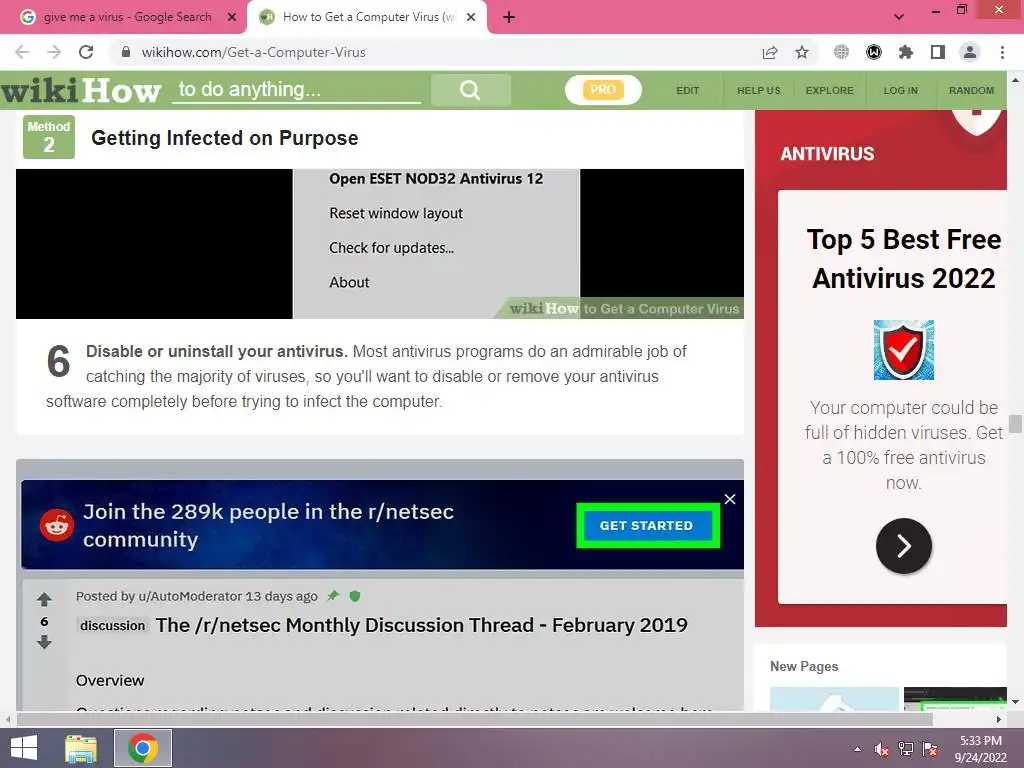1024x768 pixels.
Task: Upvote the netsec discussion post
Action: click(44, 599)
